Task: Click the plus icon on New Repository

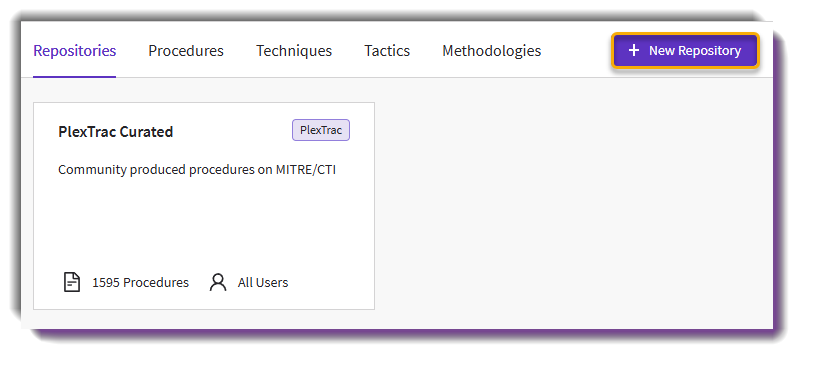Action: click(x=634, y=50)
